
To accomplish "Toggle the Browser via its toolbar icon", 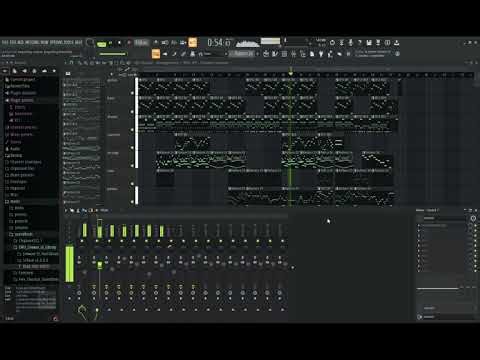I will (303, 54).
